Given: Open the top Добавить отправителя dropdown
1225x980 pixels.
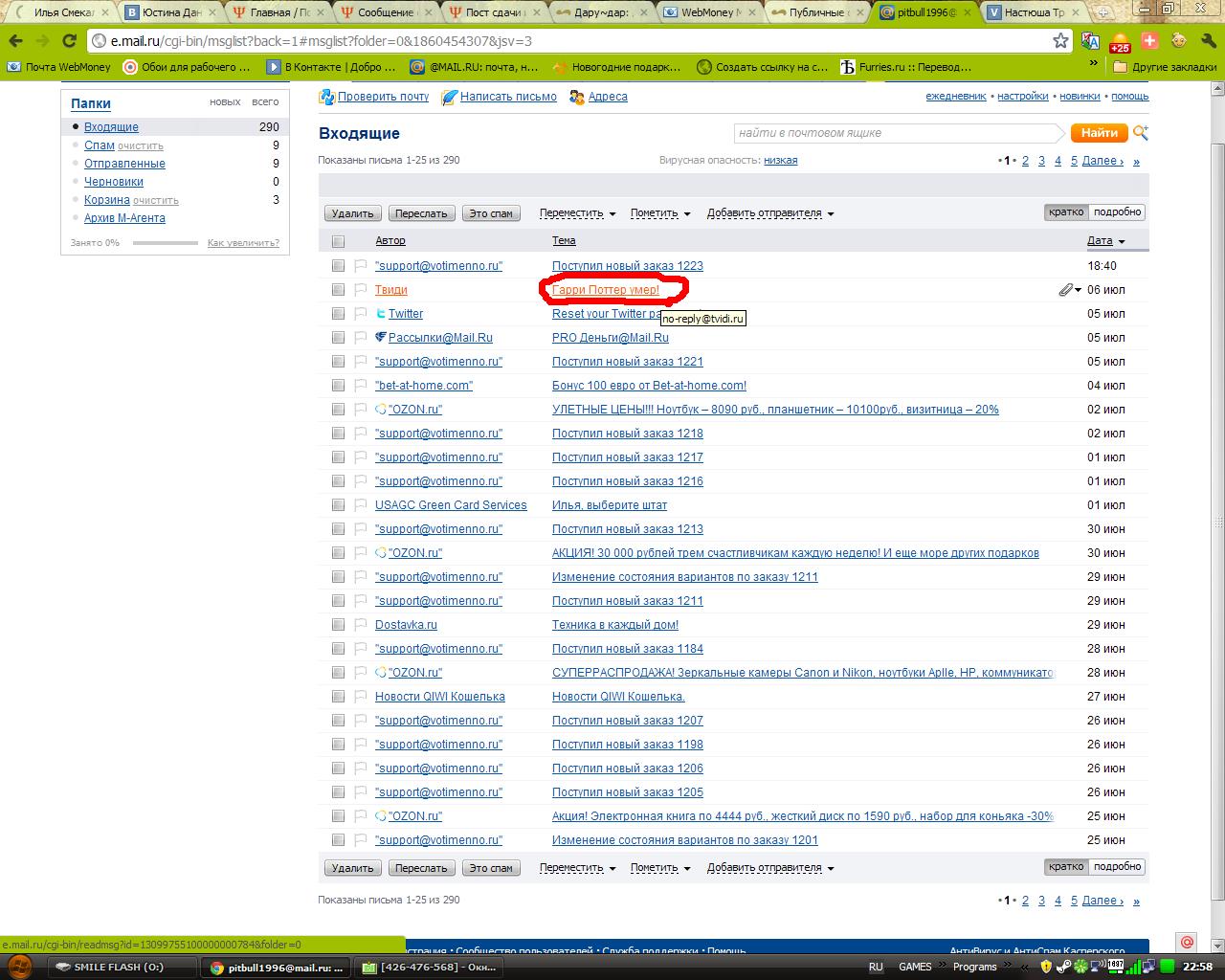Looking at the screenshot, I should [x=770, y=213].
